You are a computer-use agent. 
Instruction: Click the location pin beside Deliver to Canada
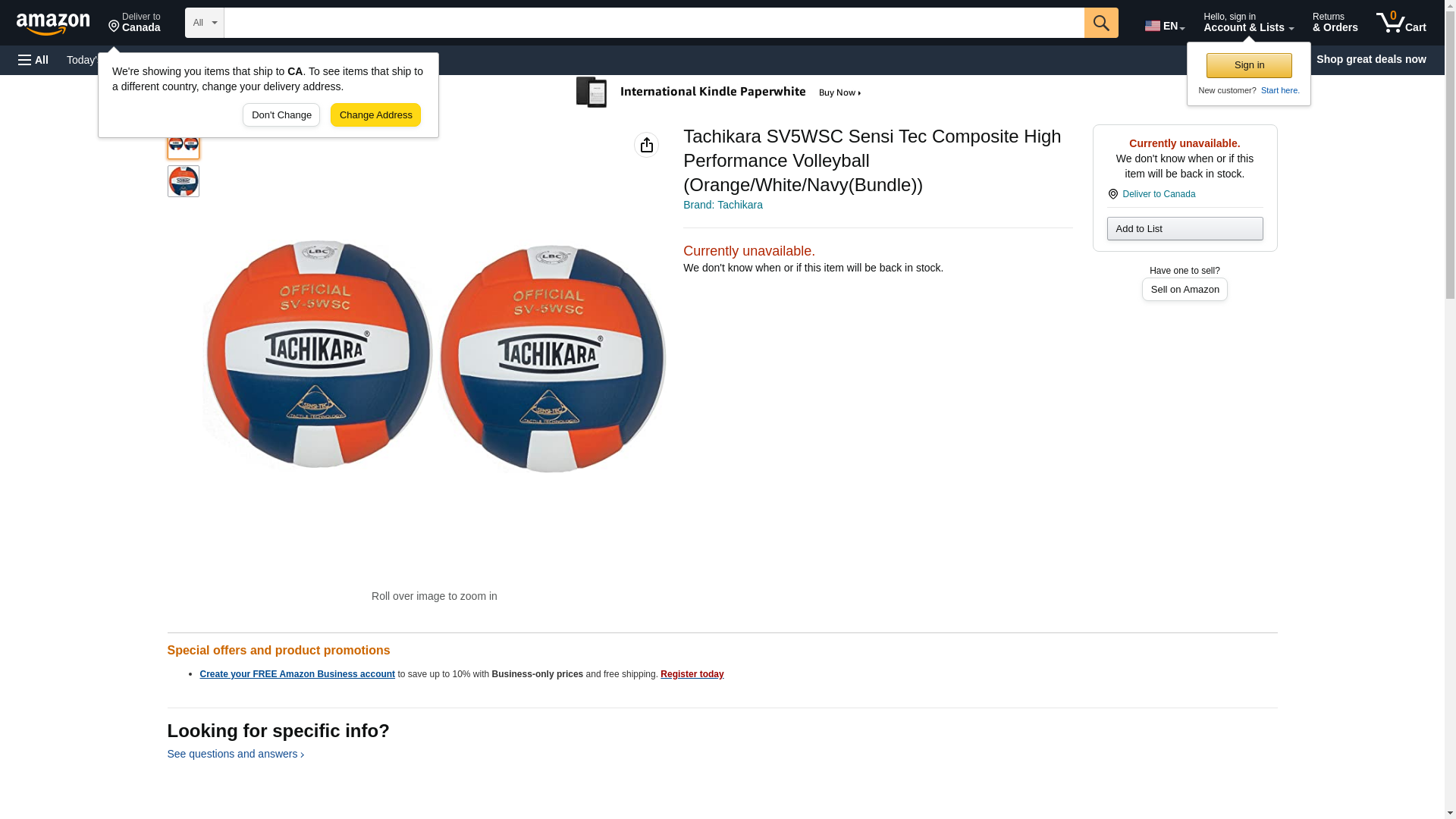tap(1113, 194)
